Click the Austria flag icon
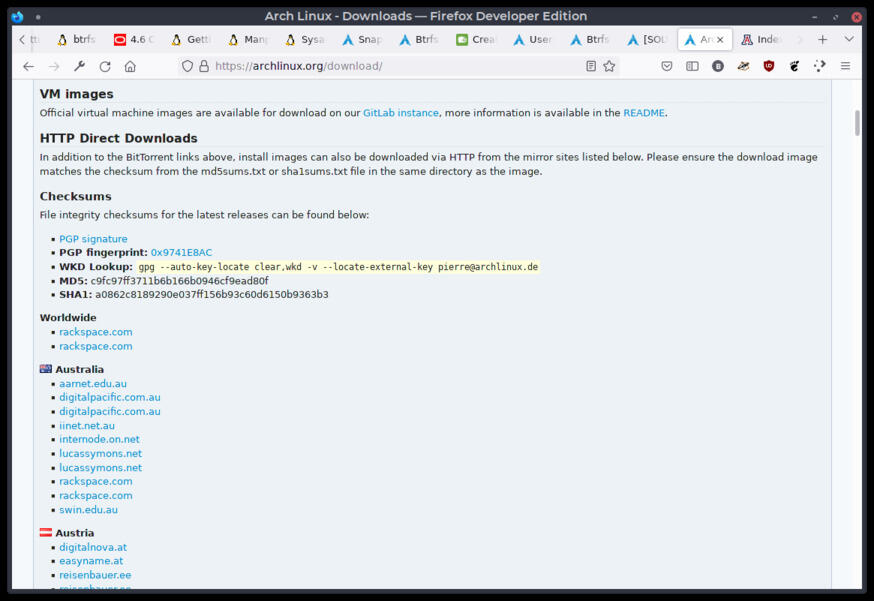 tap(46, 532)
